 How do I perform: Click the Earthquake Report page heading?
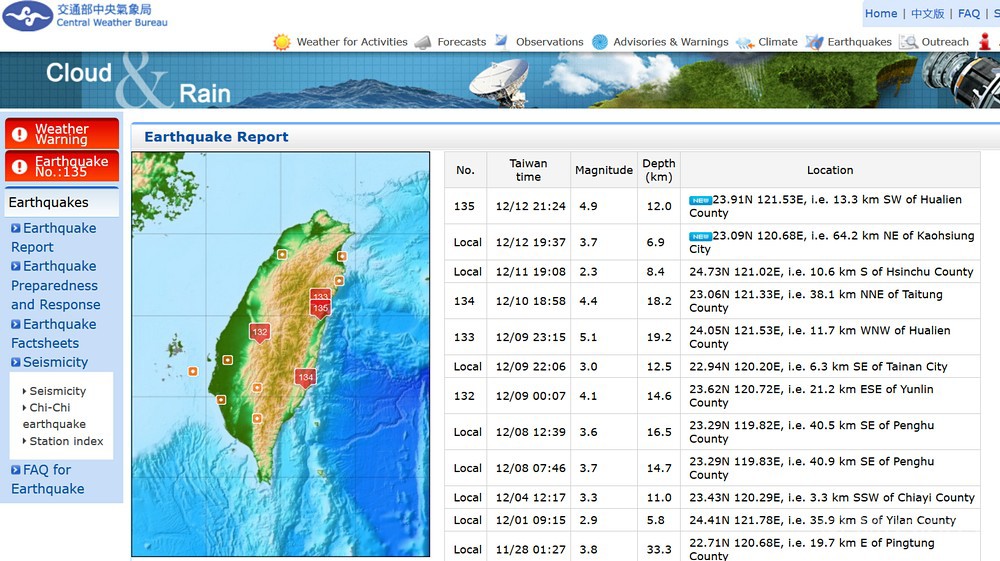(x=216, y=137)
